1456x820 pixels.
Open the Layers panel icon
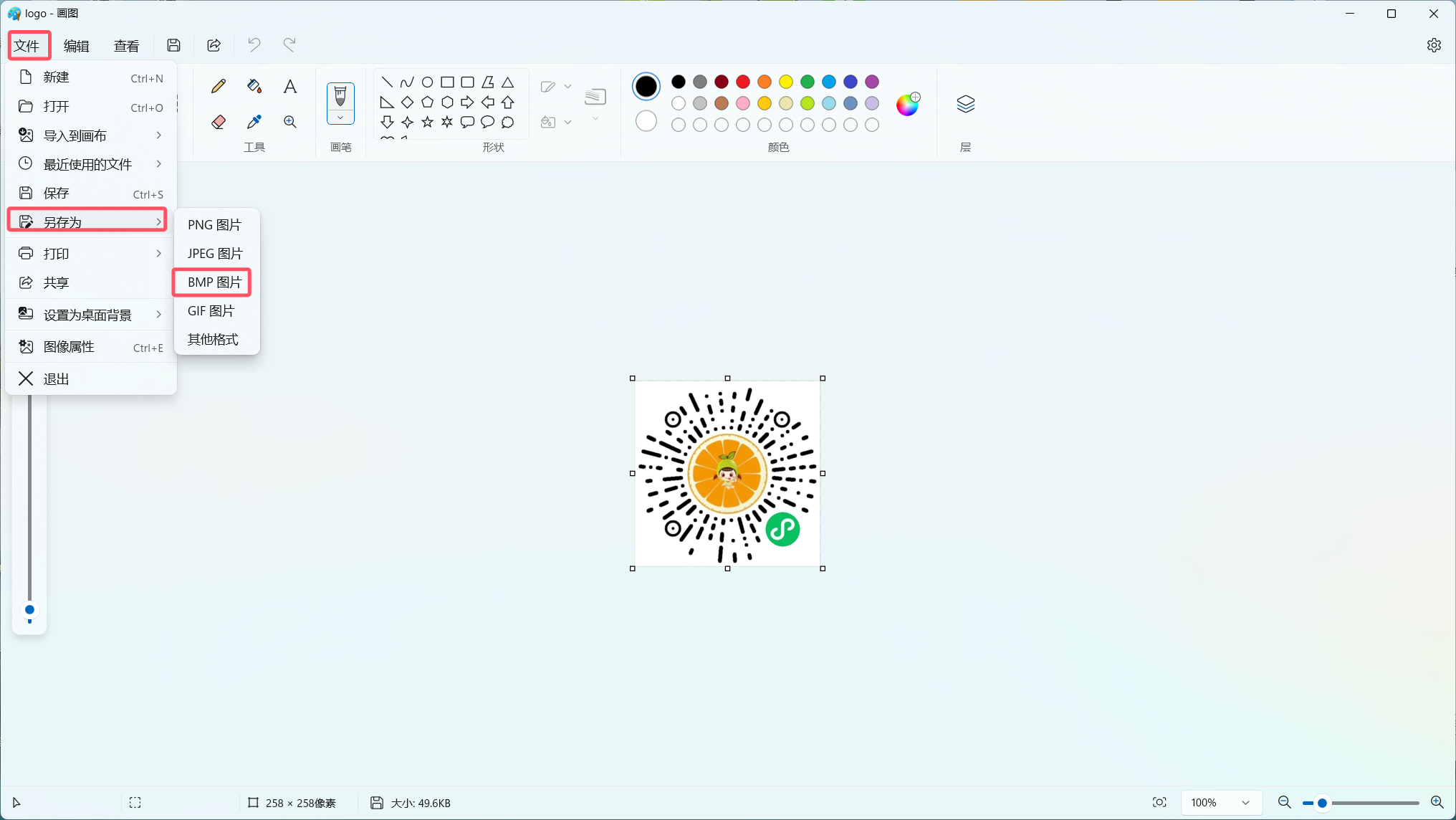[x=966, y=104]
